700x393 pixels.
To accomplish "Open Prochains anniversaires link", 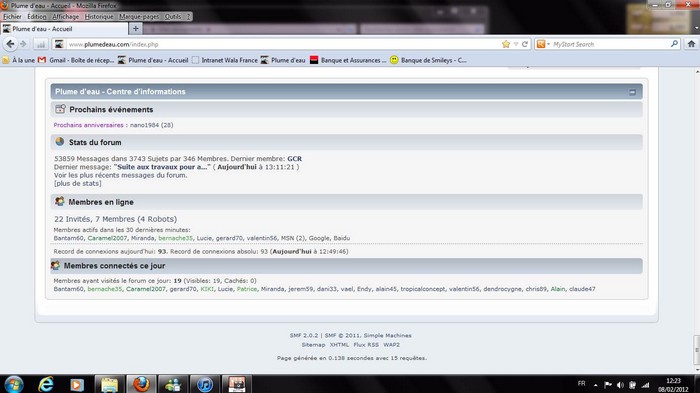I will pos(88,125).
